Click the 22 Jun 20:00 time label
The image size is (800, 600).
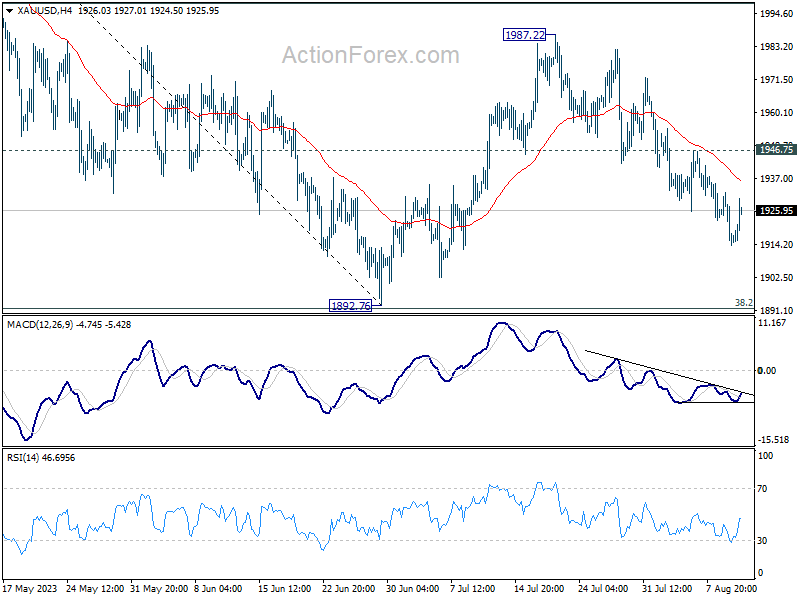[349, 588]
